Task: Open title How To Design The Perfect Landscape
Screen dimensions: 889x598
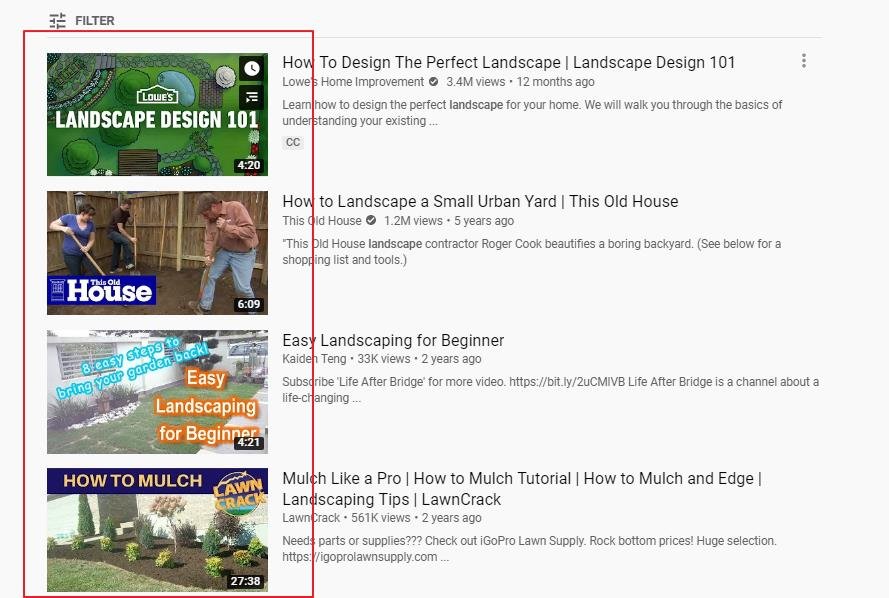Action: click(509, 62)
